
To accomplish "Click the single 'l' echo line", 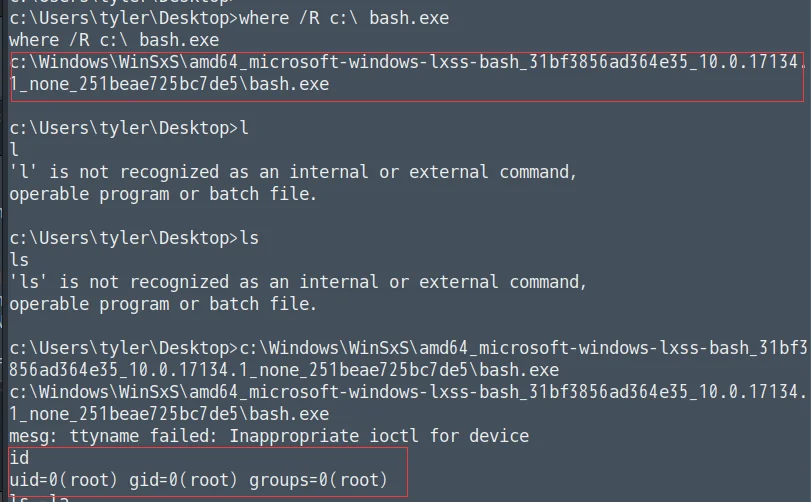I will [14, 150].
